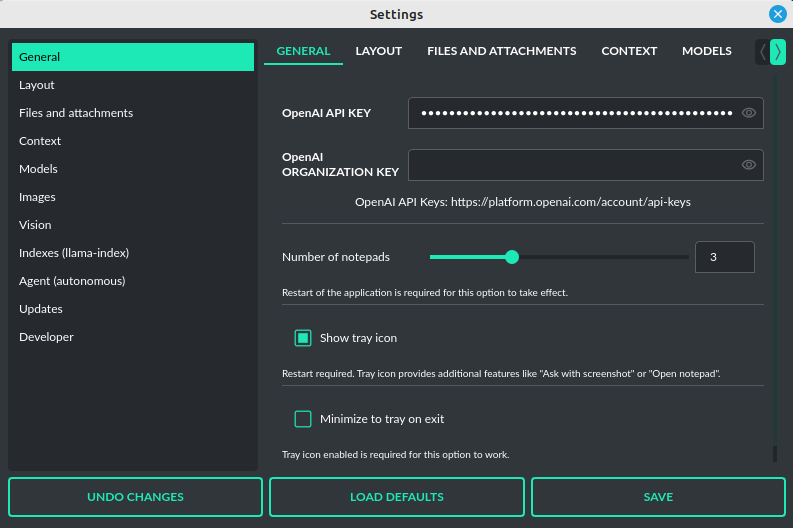Enable Minimize to tray on exit
This screenshot has width=793, height=528.
(x=303, y=419)
